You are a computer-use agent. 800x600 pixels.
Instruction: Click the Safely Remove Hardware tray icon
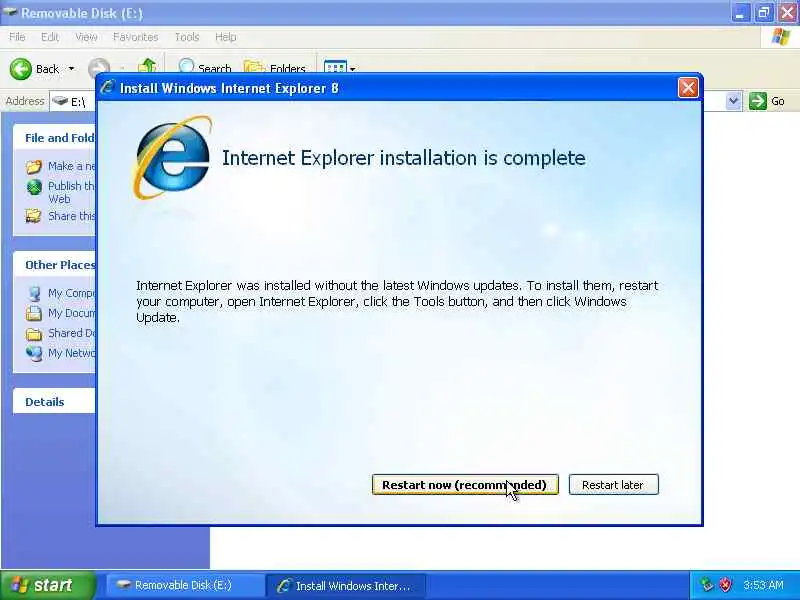[x=707, y=584]
